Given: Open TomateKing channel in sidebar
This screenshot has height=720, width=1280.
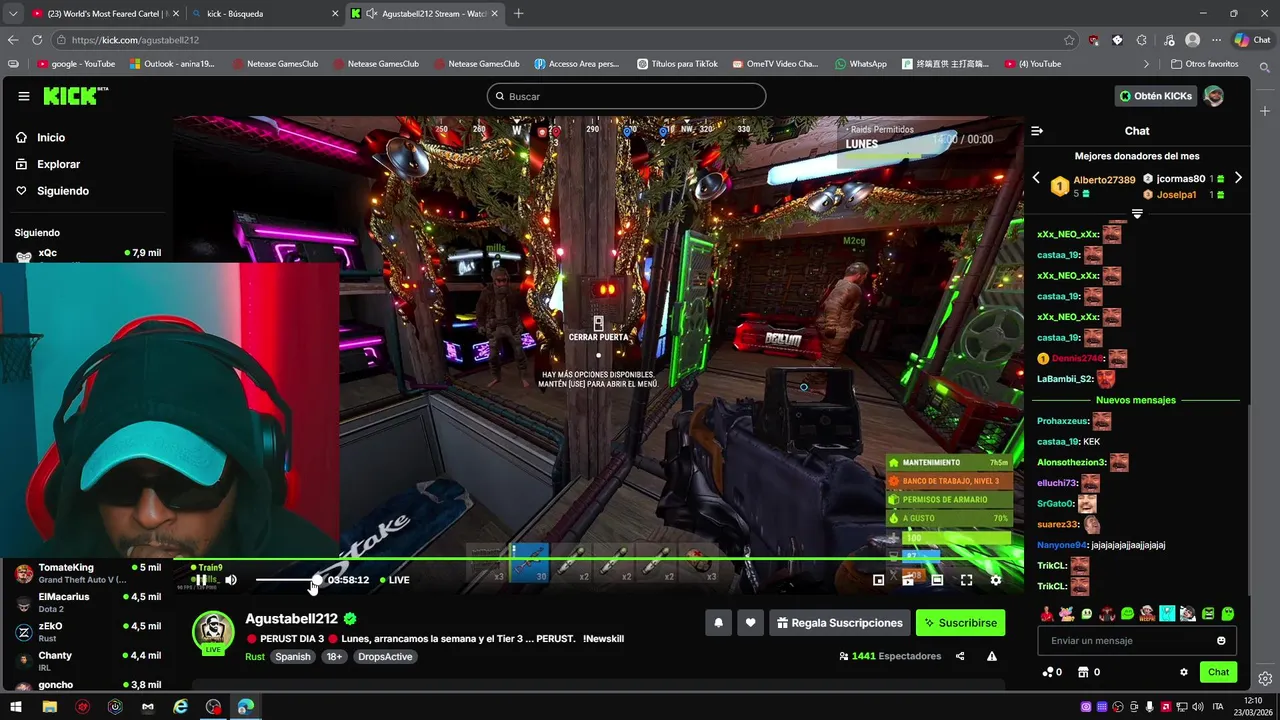Looking at the screenshot, I should tap(87, 573).
